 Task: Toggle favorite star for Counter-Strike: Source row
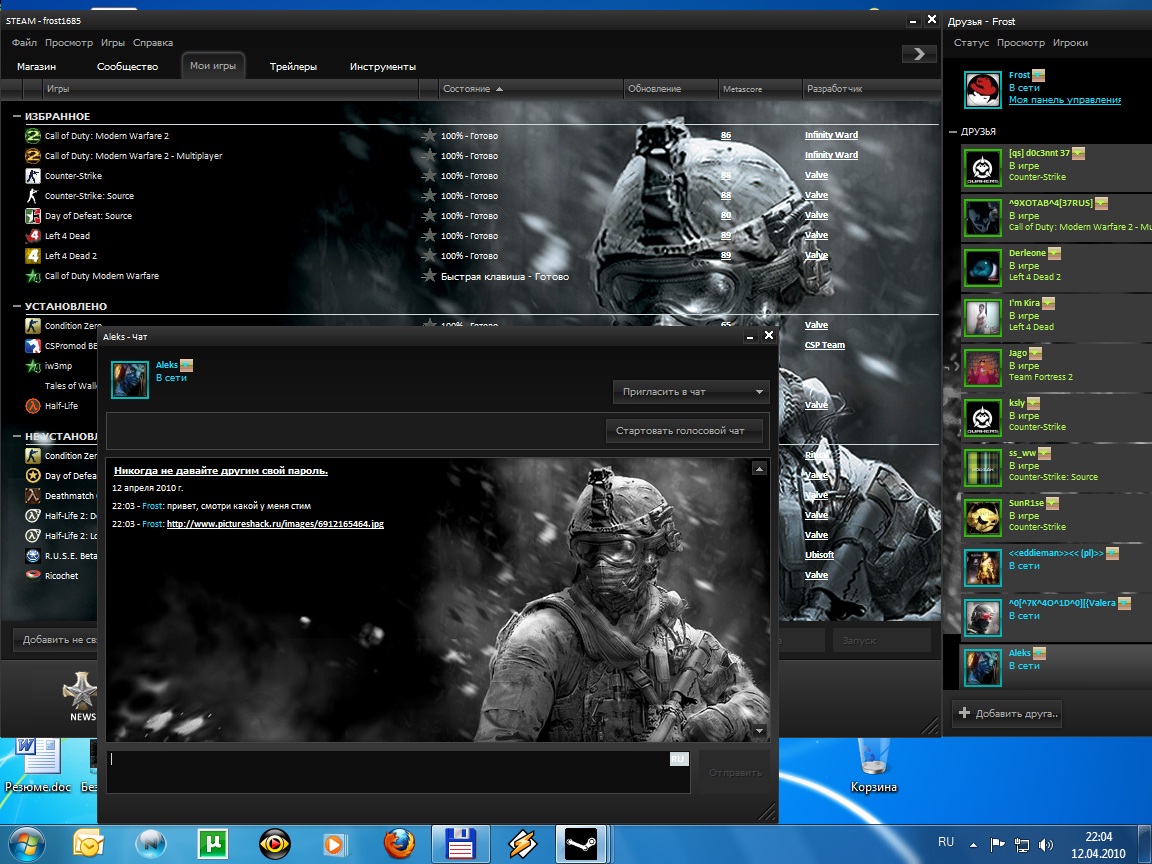(x=429, y=195)
